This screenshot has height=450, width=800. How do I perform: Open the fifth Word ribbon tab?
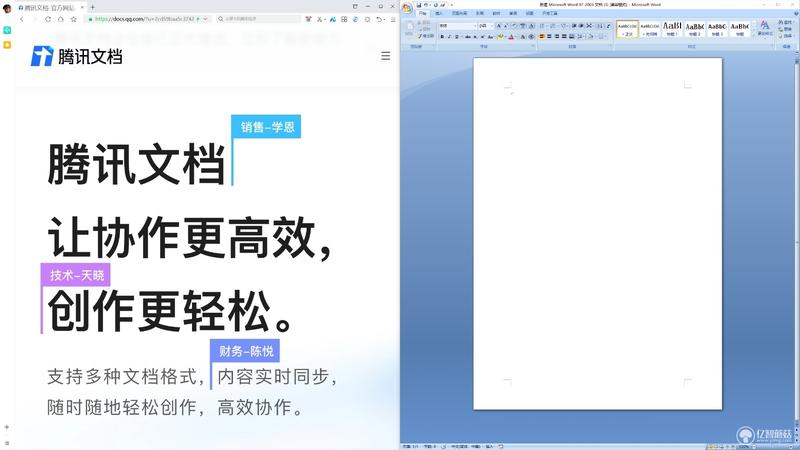coord(496,13)
